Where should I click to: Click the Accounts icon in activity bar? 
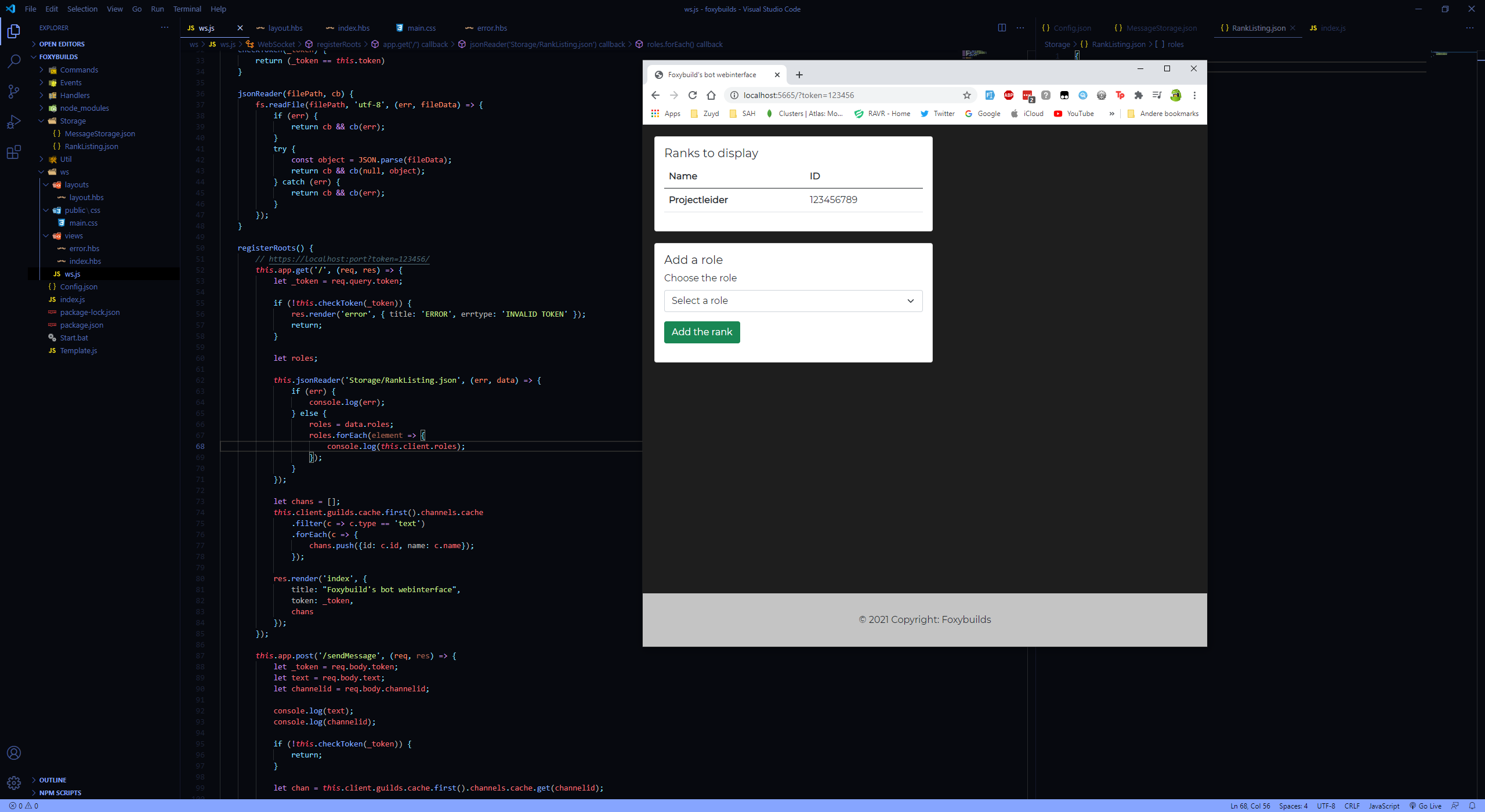point(14,753)
